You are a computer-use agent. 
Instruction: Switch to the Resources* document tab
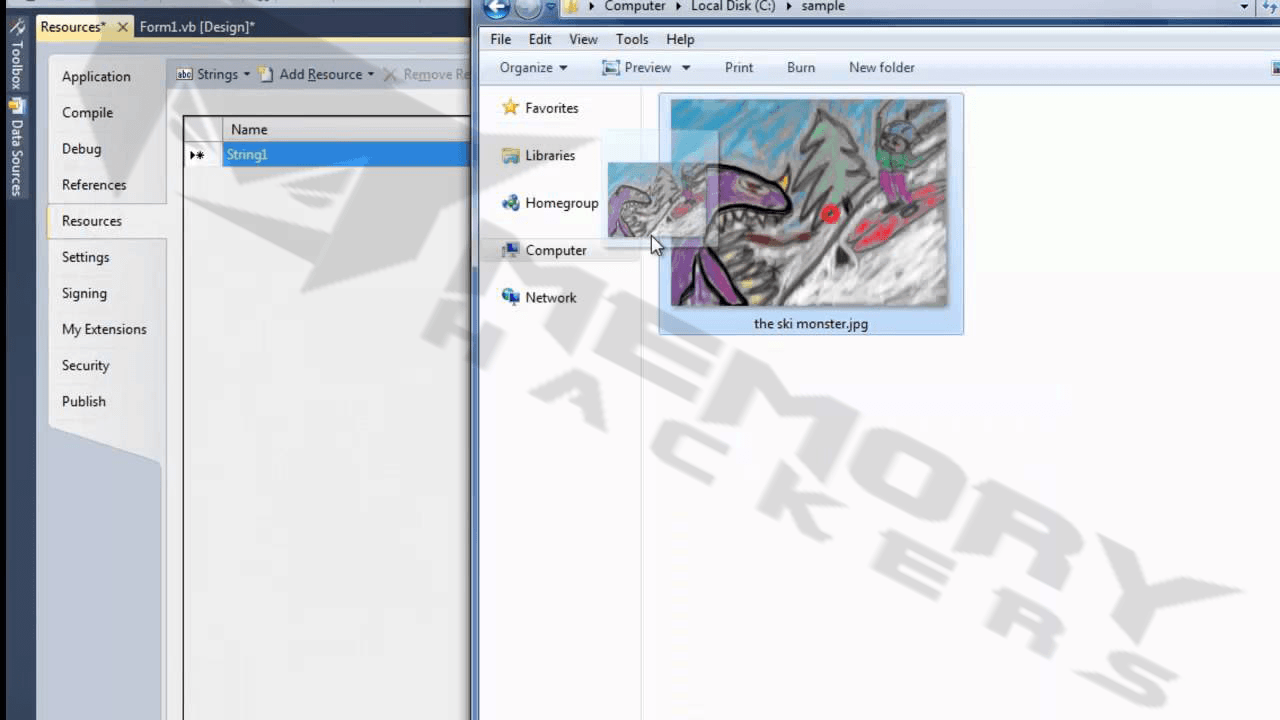(73, 27)
